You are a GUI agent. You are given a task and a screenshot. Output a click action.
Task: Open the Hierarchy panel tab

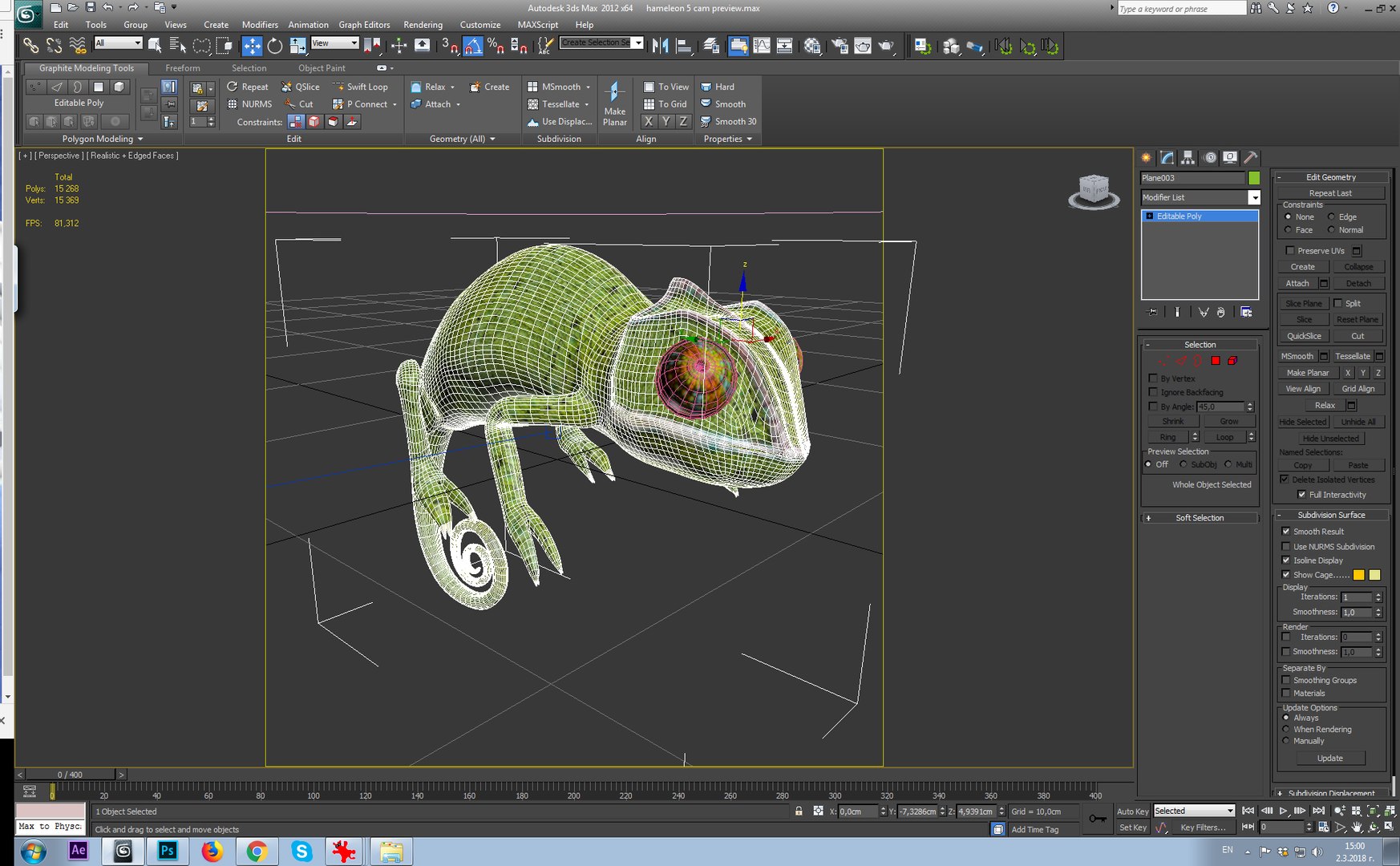(1188, 158)
